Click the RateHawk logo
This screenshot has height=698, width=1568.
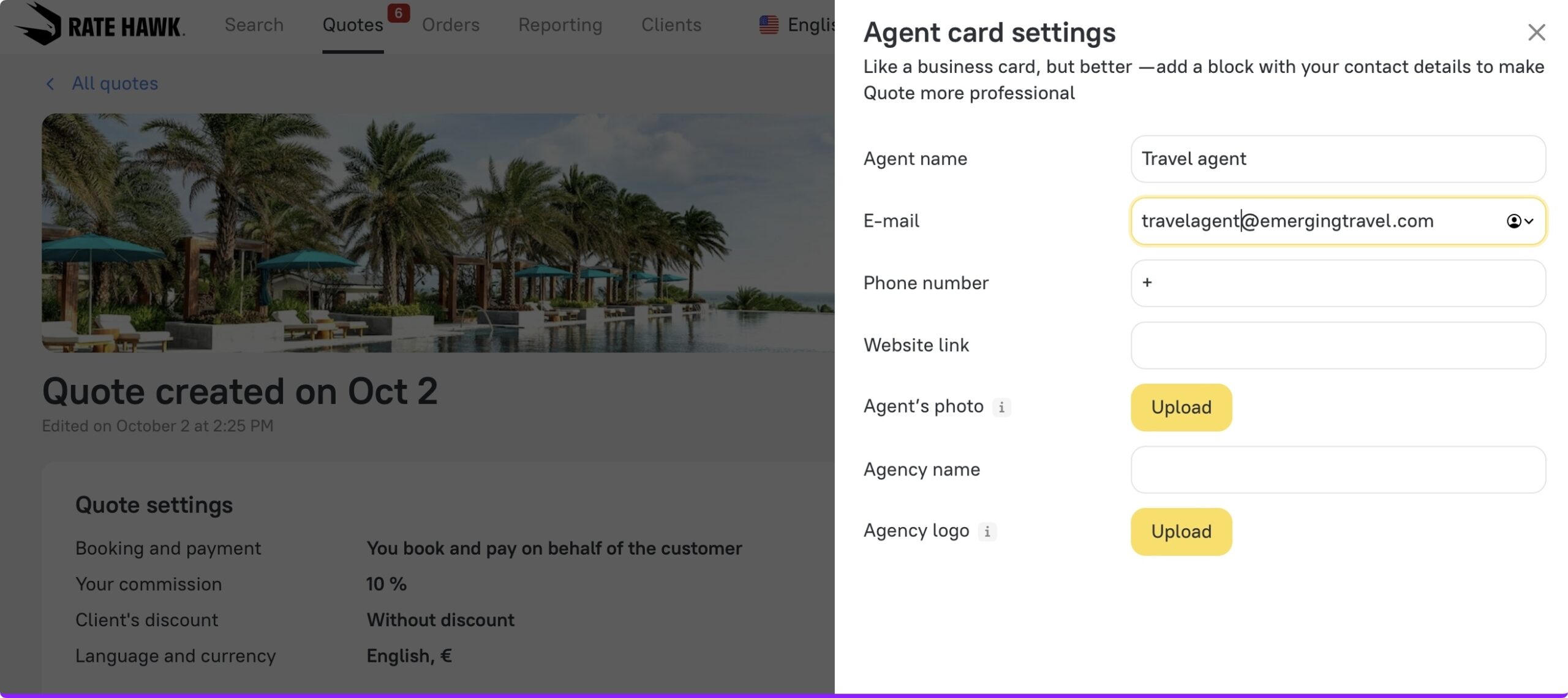tap(99, 25)
